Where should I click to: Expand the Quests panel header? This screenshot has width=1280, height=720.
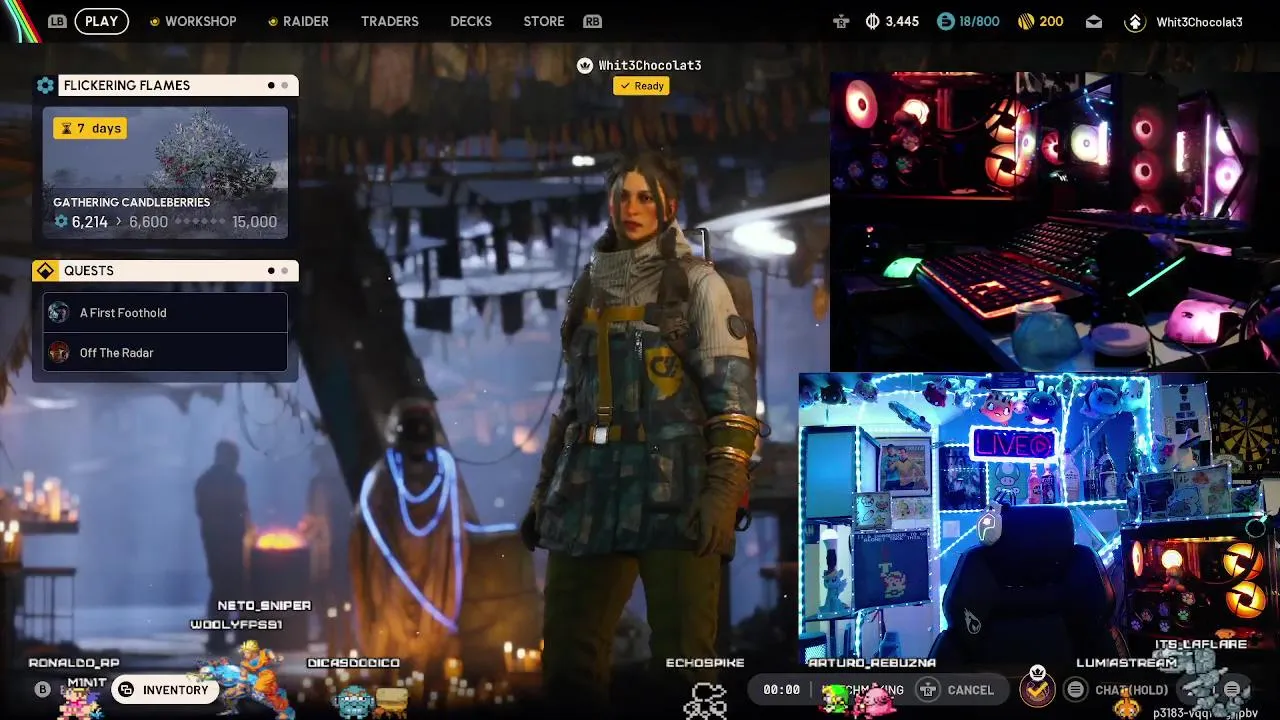point(165,271)
